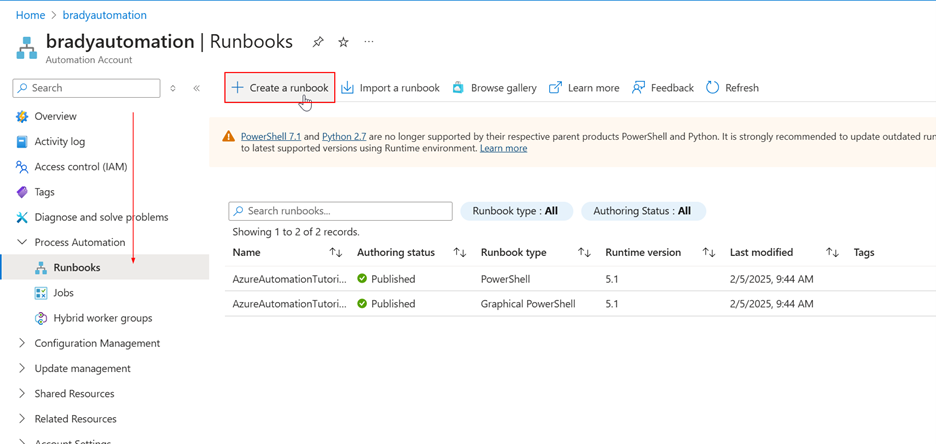Open Overview in the sidebar
Screen dimensions: 936x444
(56, 116)
